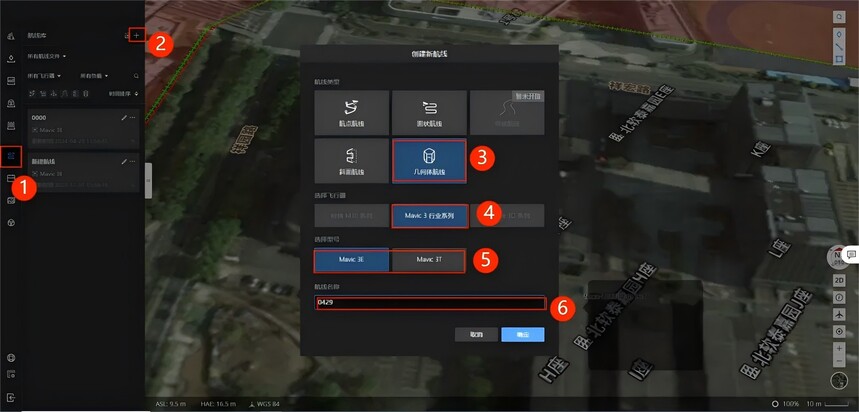This screenshot has height=412, width=859.
Task: Select the polygon area tool on map toolbar
Action: [x=839, y=59]
